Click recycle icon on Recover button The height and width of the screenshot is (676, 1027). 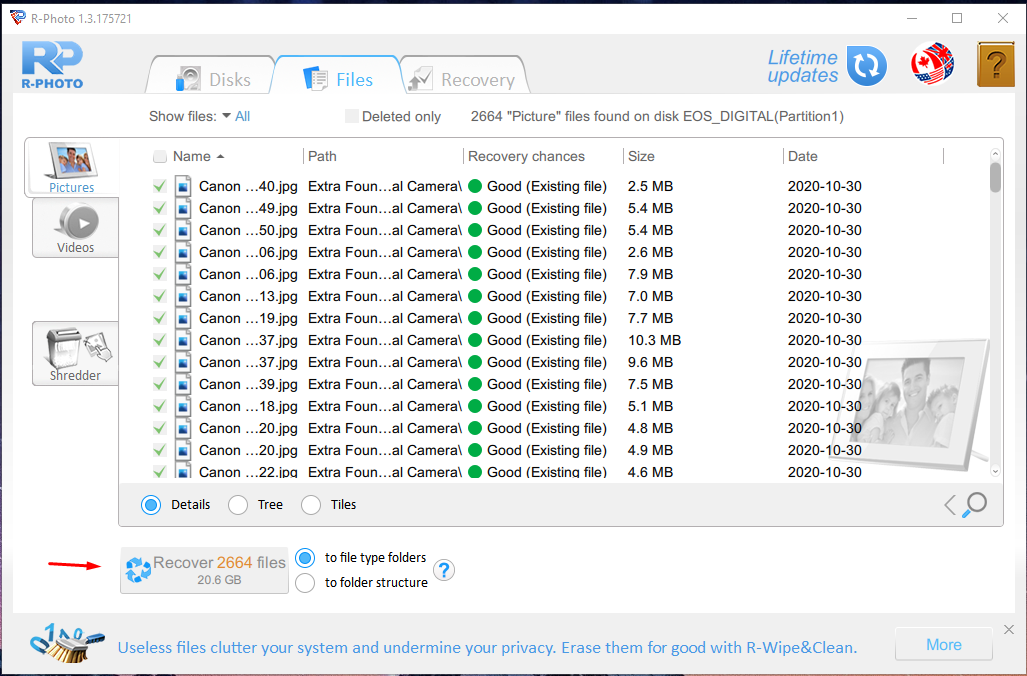coord(138,570)
